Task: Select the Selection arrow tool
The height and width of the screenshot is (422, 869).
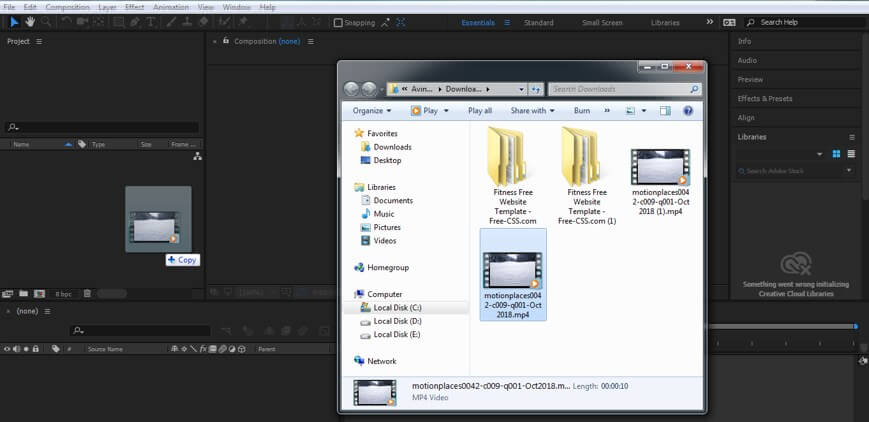Action: point(14,21)
